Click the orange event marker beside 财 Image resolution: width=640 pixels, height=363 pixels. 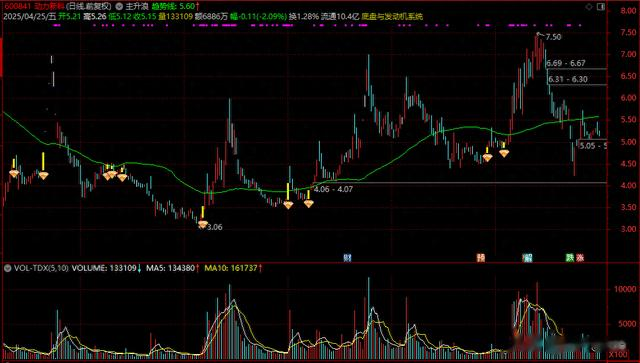[481, 258]
